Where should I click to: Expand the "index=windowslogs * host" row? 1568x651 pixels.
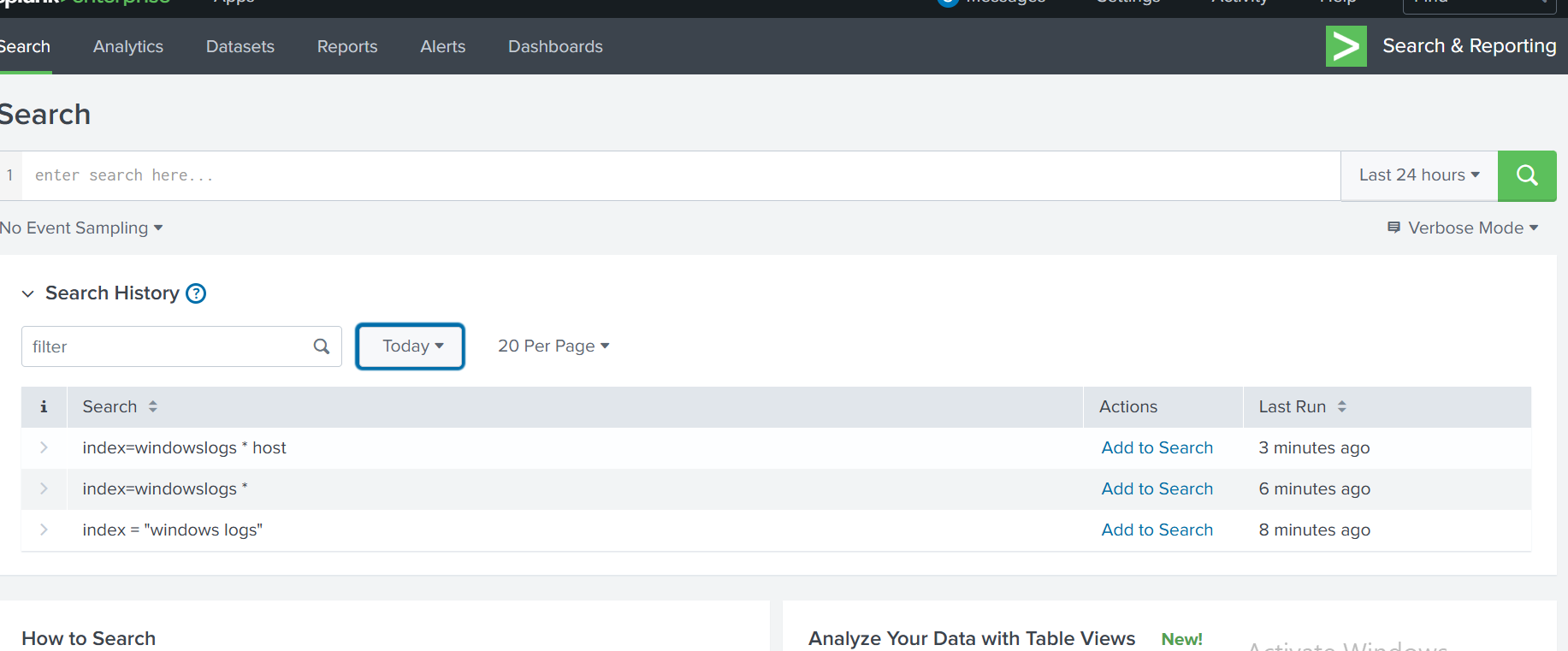click(x=44, y=448)
